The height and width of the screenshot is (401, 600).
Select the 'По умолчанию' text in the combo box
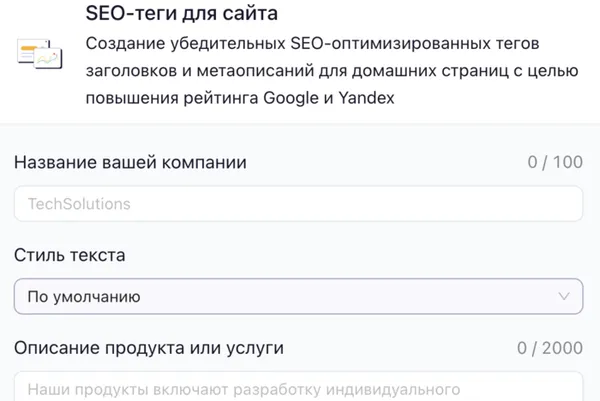point(84,297)
